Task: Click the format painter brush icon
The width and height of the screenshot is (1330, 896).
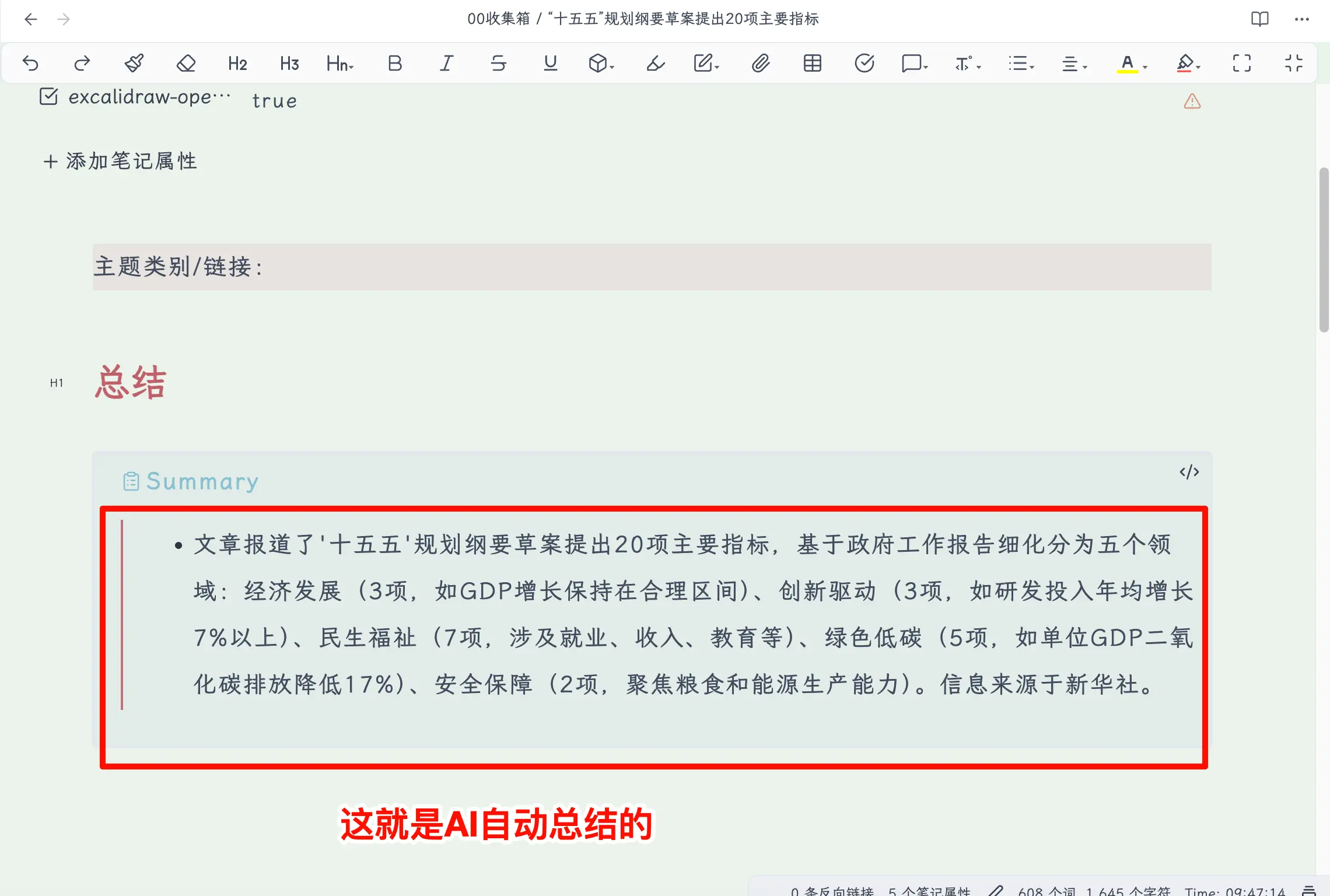Action: 134,63
